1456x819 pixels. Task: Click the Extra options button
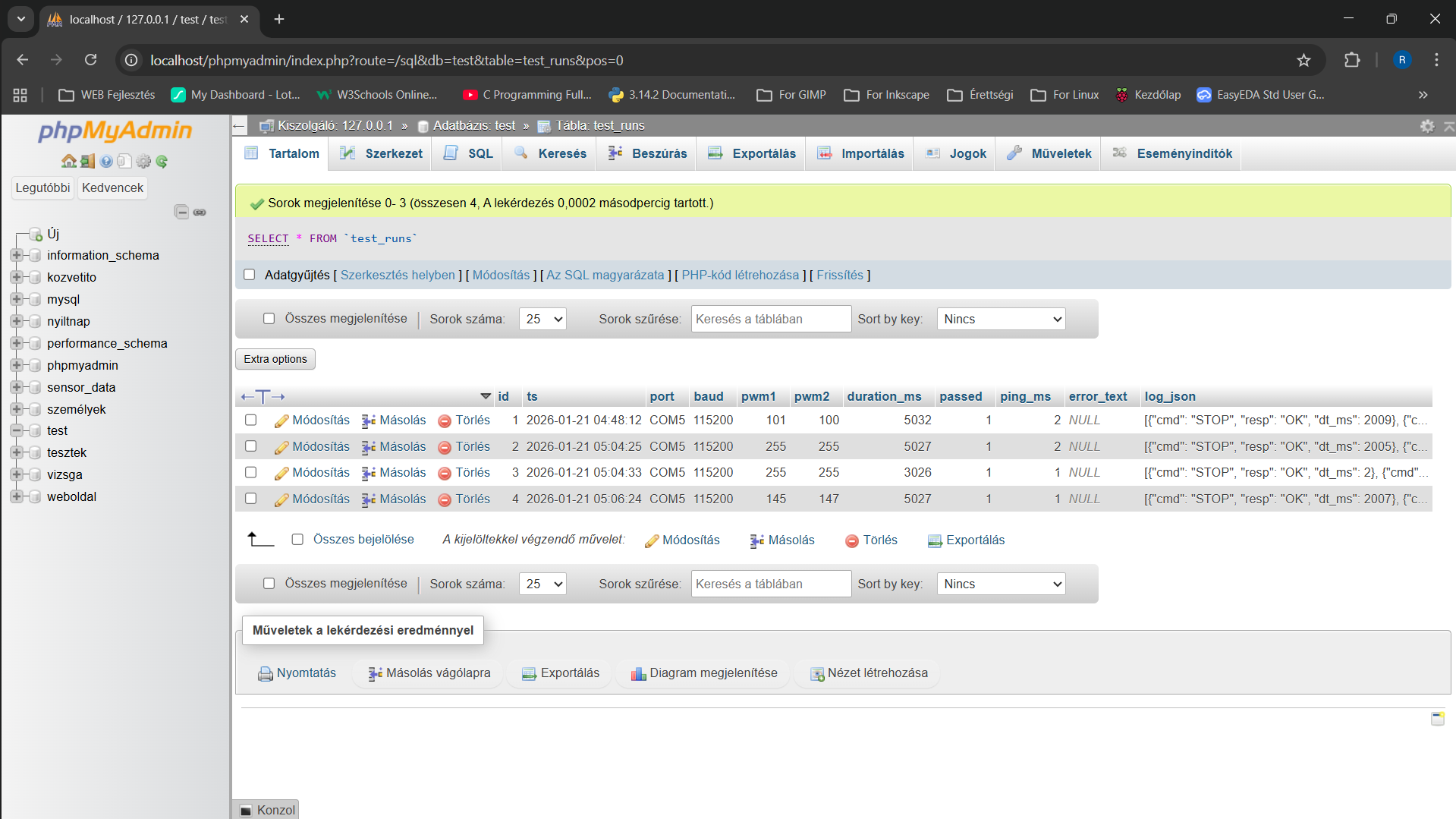click(x=275, y=359)
